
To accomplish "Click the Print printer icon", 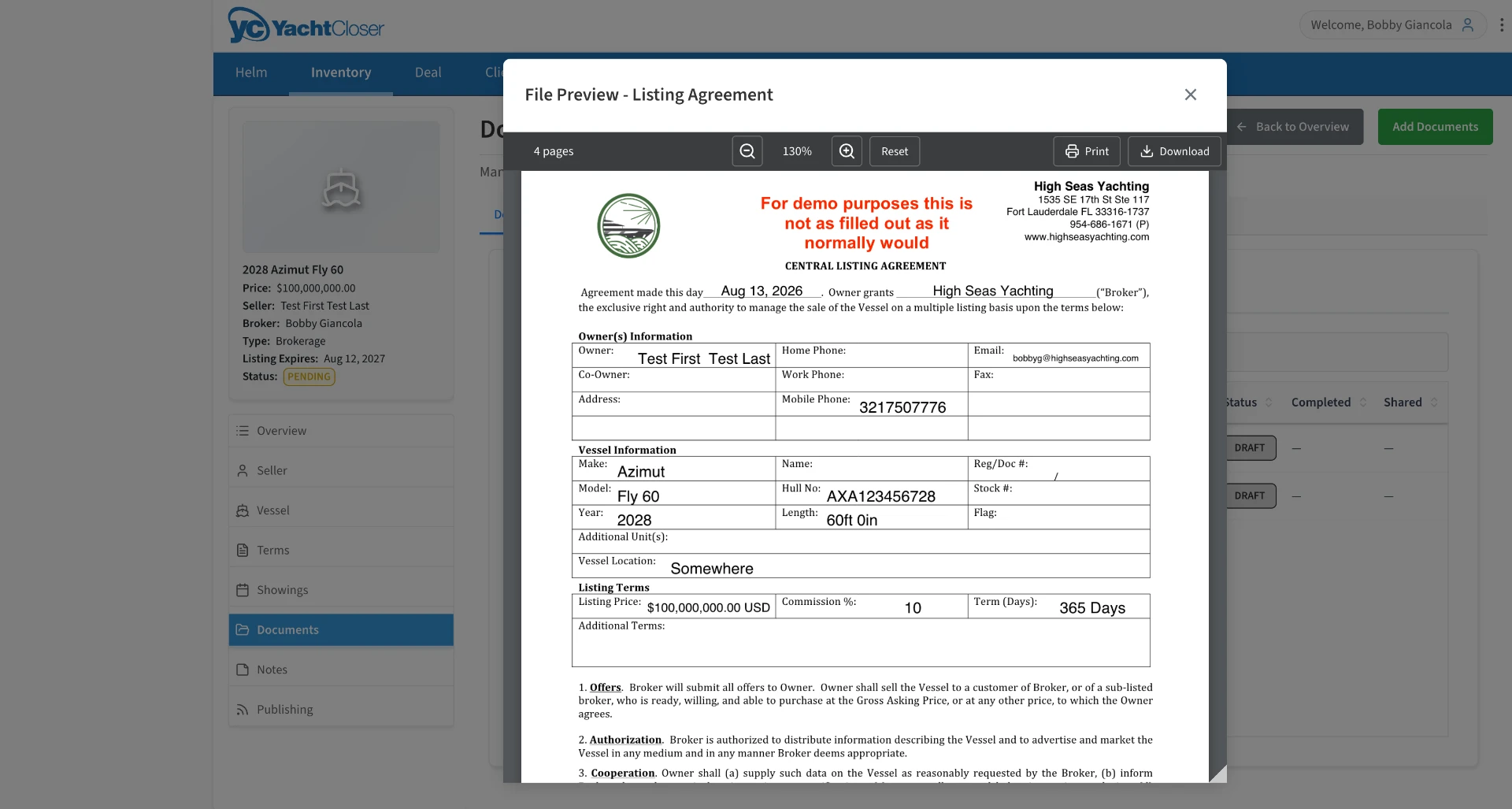I will click(1072, 151).
